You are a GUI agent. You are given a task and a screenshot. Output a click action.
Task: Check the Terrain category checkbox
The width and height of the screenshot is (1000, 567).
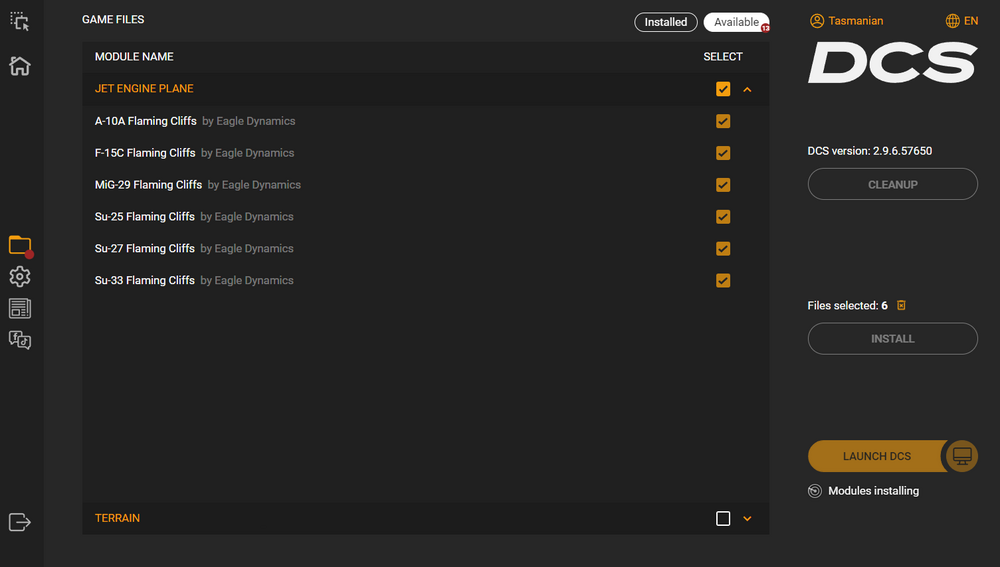[723, 518]
